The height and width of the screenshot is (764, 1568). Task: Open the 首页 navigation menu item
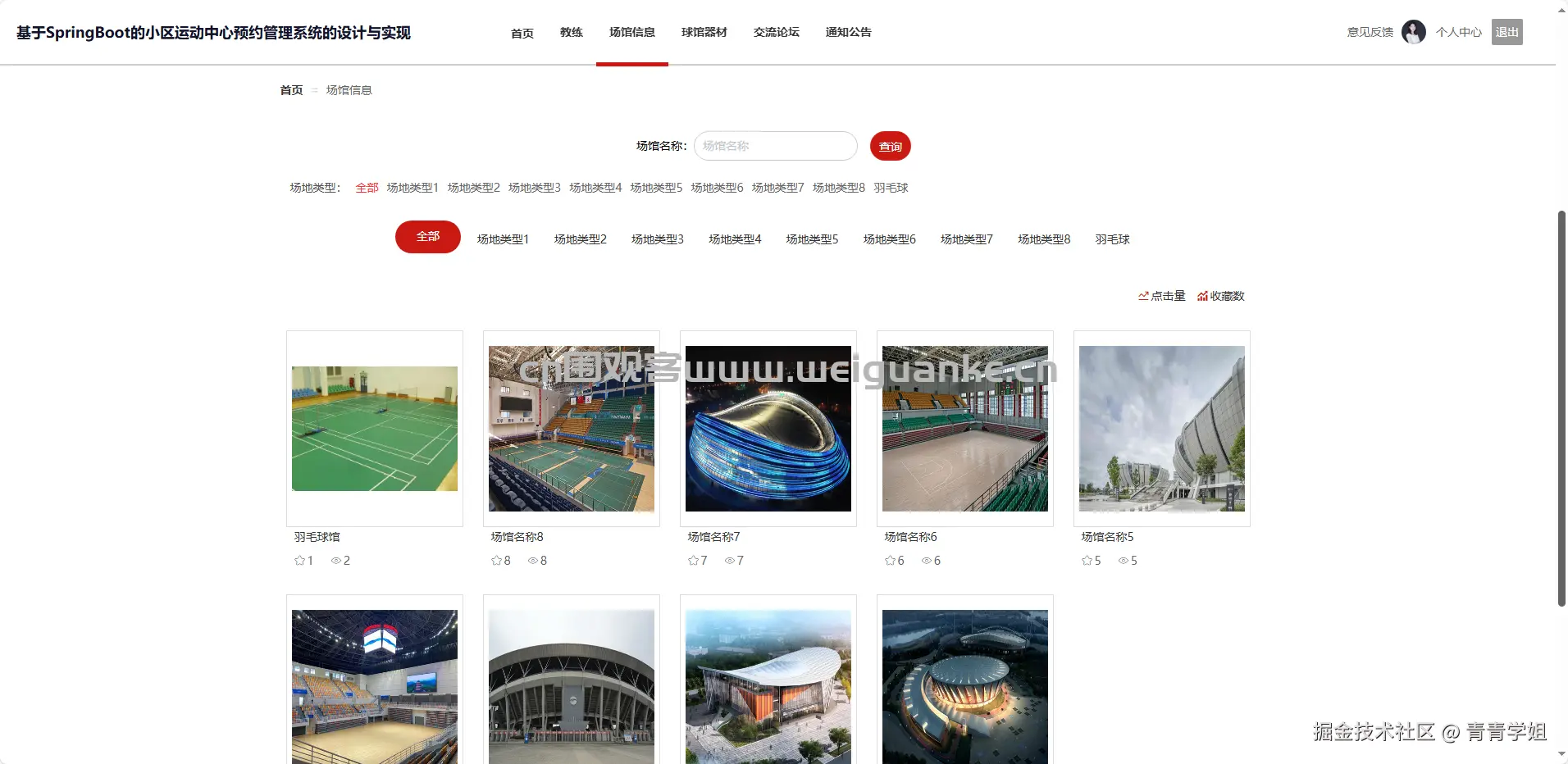click(522, 33)
